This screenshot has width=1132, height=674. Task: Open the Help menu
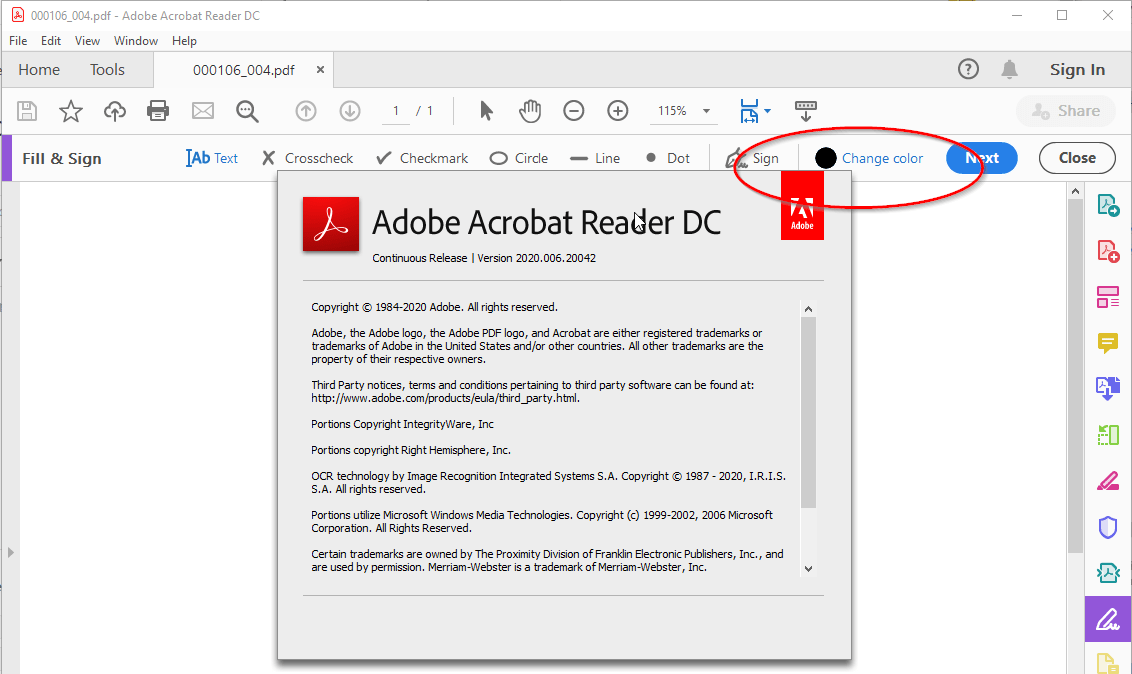coord(184,41)
